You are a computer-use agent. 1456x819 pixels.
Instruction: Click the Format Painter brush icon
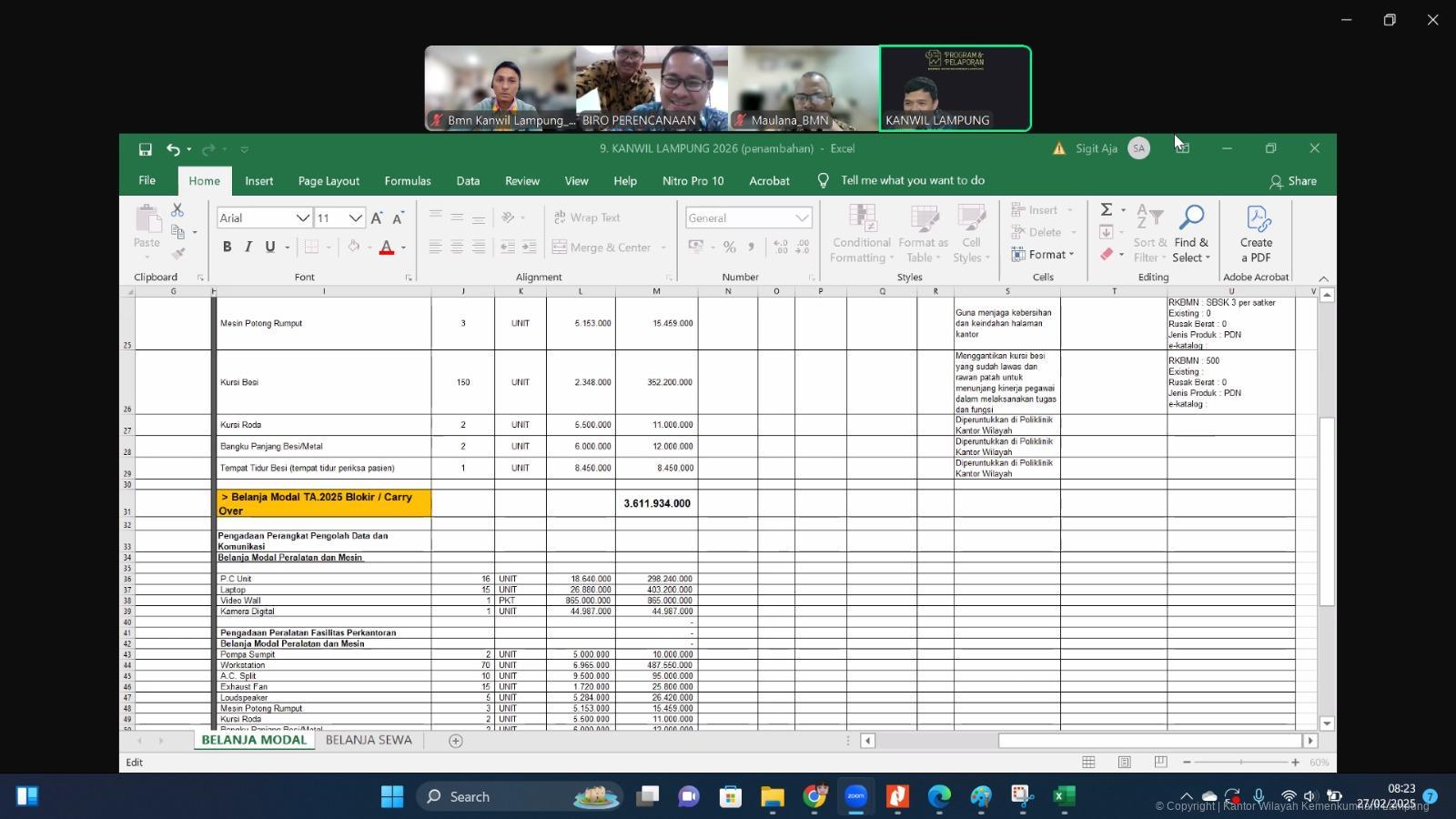[178, 254]
